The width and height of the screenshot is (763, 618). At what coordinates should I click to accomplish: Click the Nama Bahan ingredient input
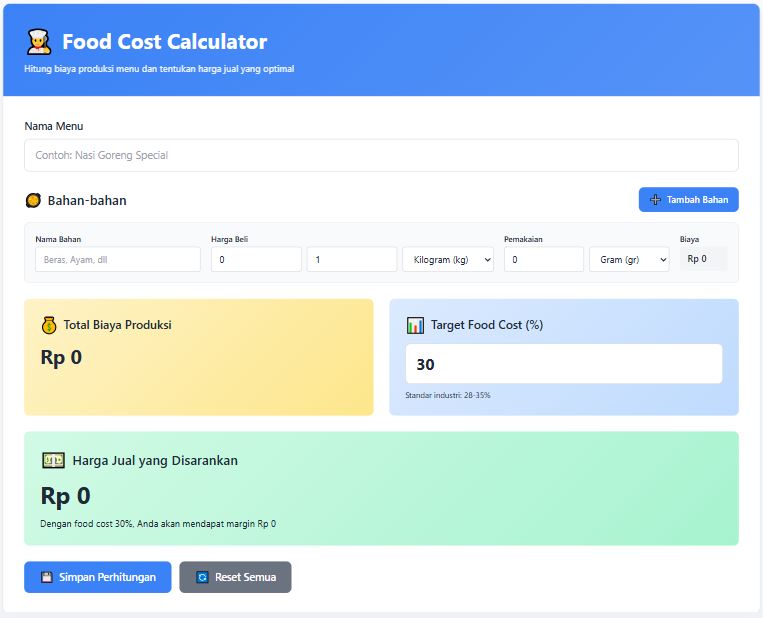pos(117,260)
